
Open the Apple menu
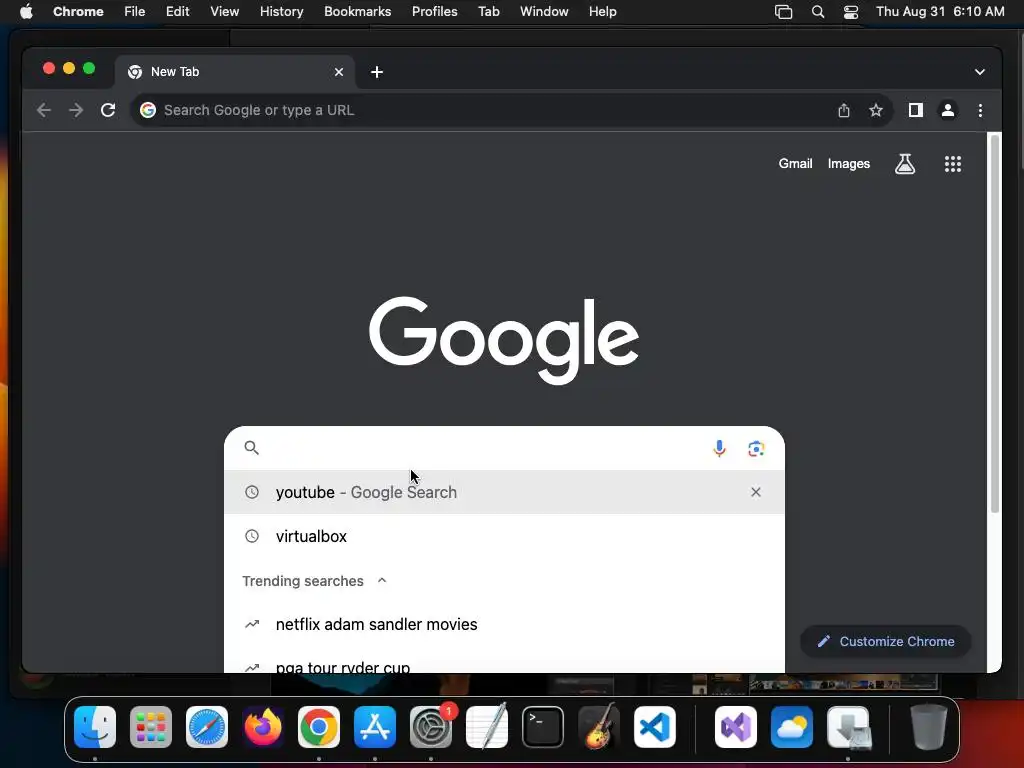click(x=26, y=11)
